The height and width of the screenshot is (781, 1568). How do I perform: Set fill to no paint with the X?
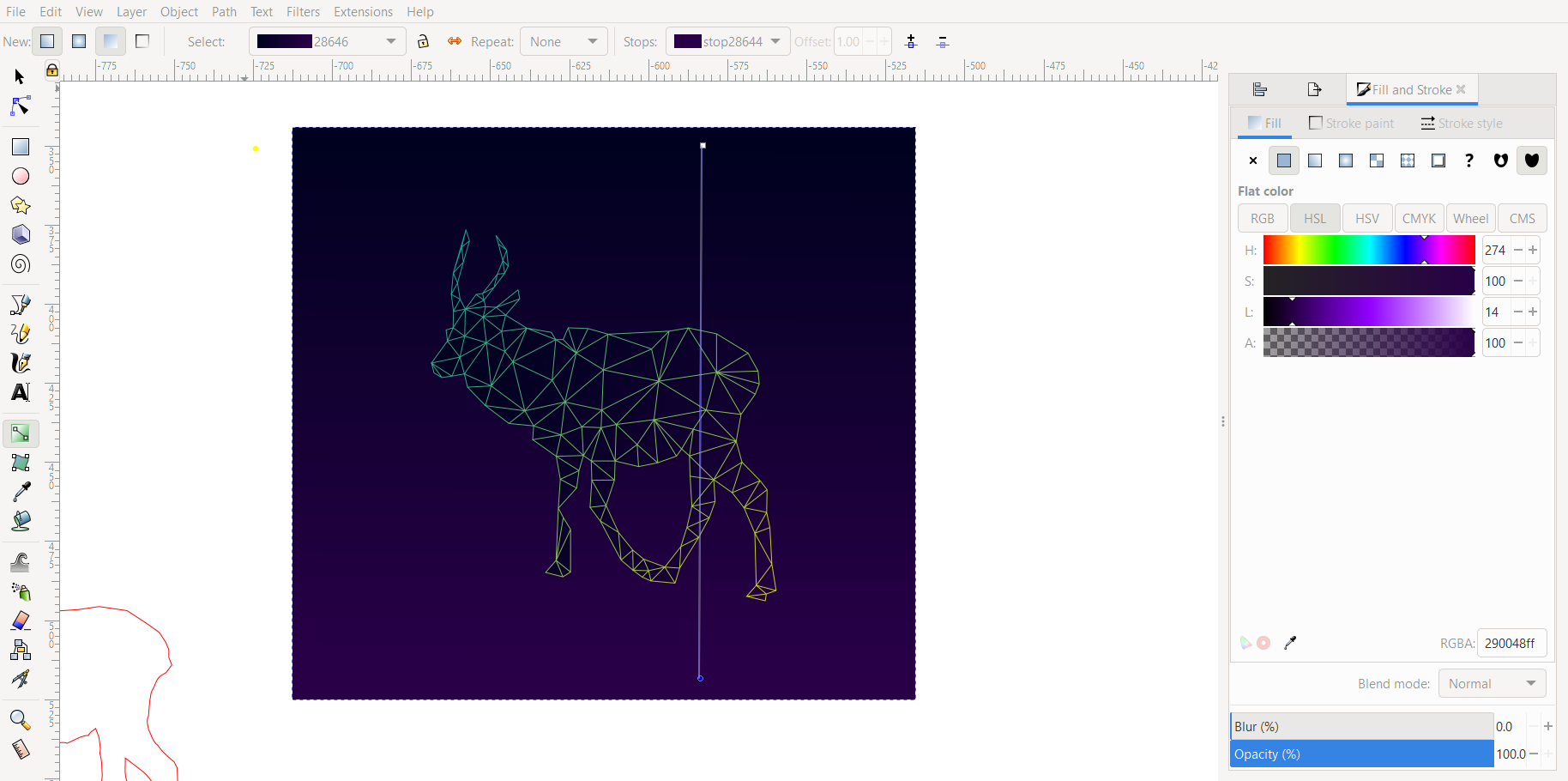pyautogui.click(x=1251, y=160)
